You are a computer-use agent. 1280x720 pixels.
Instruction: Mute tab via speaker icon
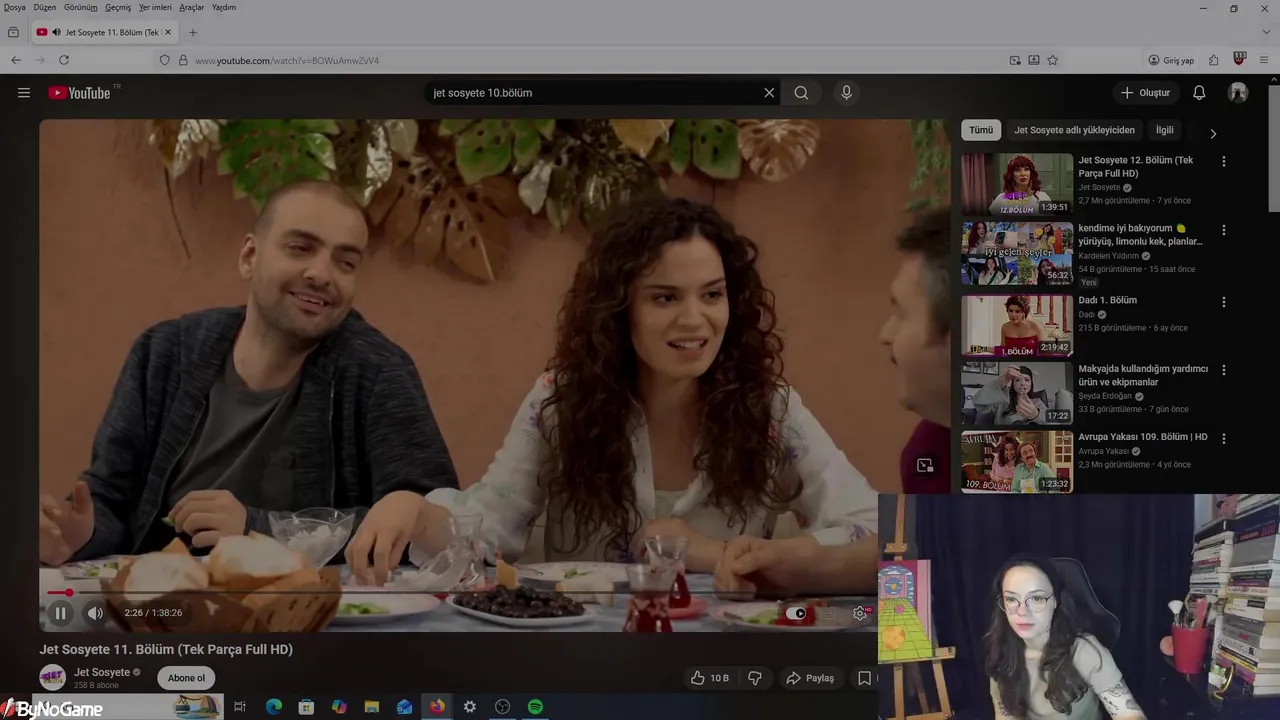coord(56,32)
